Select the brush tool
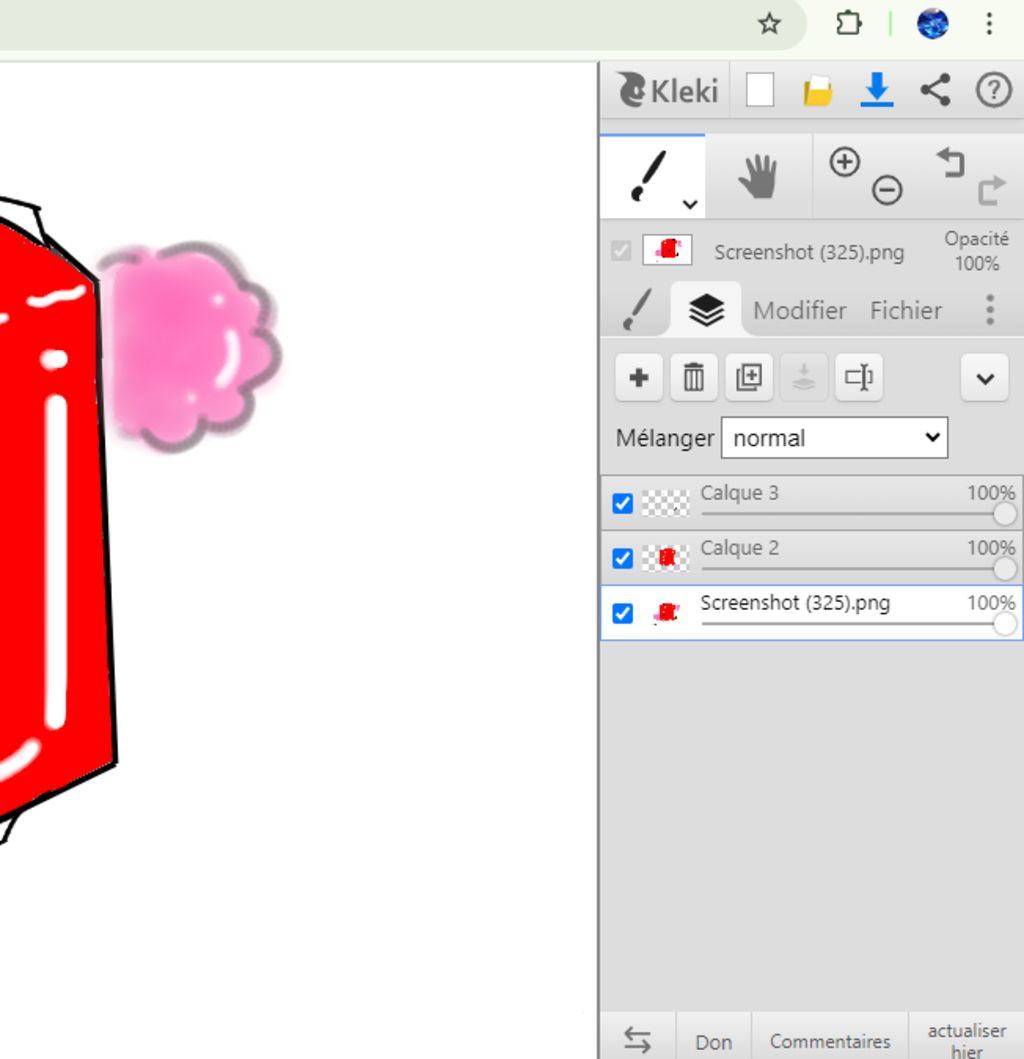Screen dimensions: 1024x1059 point(651,177)
